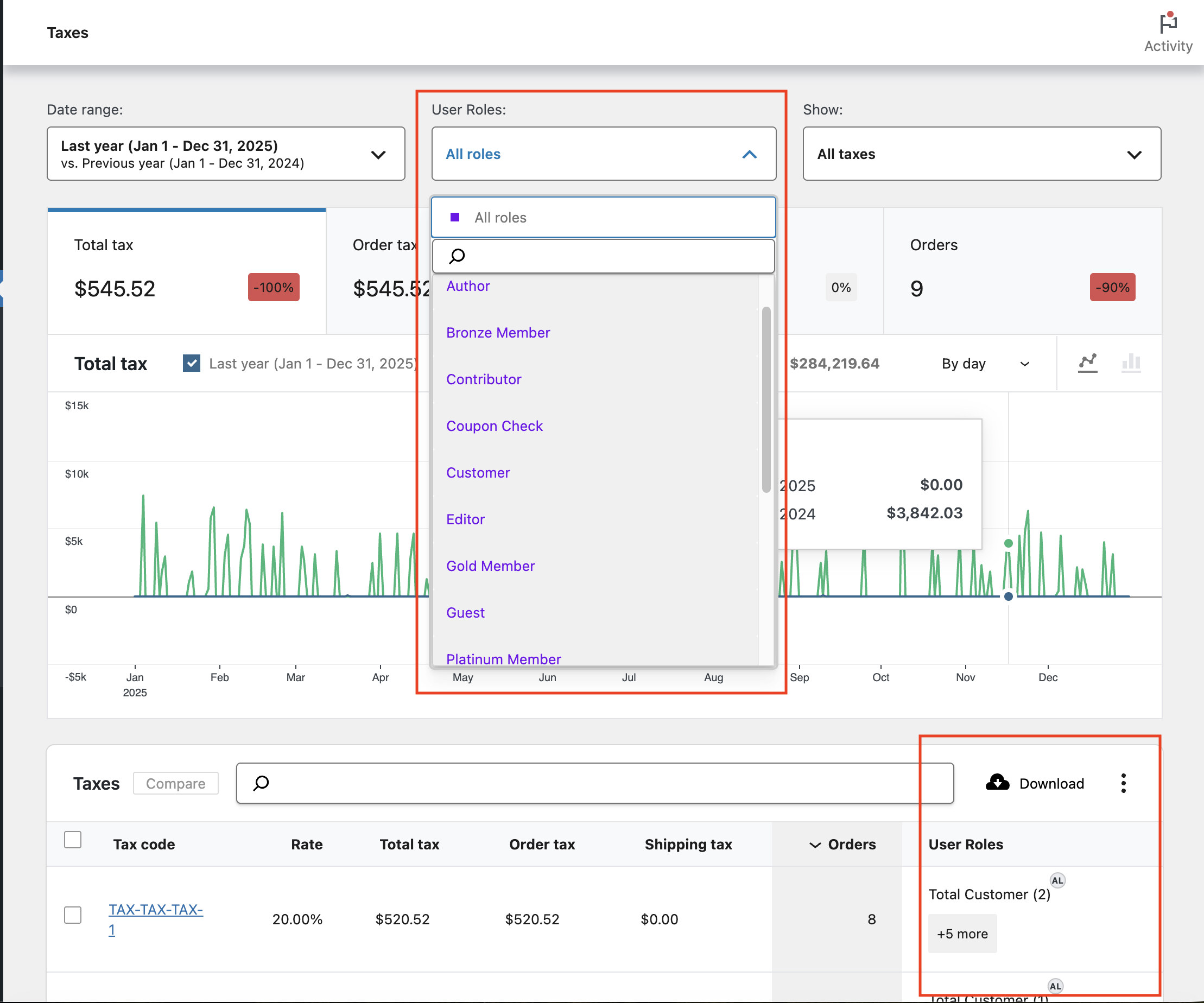This screenshot has height=1003, width=1204.
Task: Click the taxes table search magnifier icon
Action: tap(262, 783)
